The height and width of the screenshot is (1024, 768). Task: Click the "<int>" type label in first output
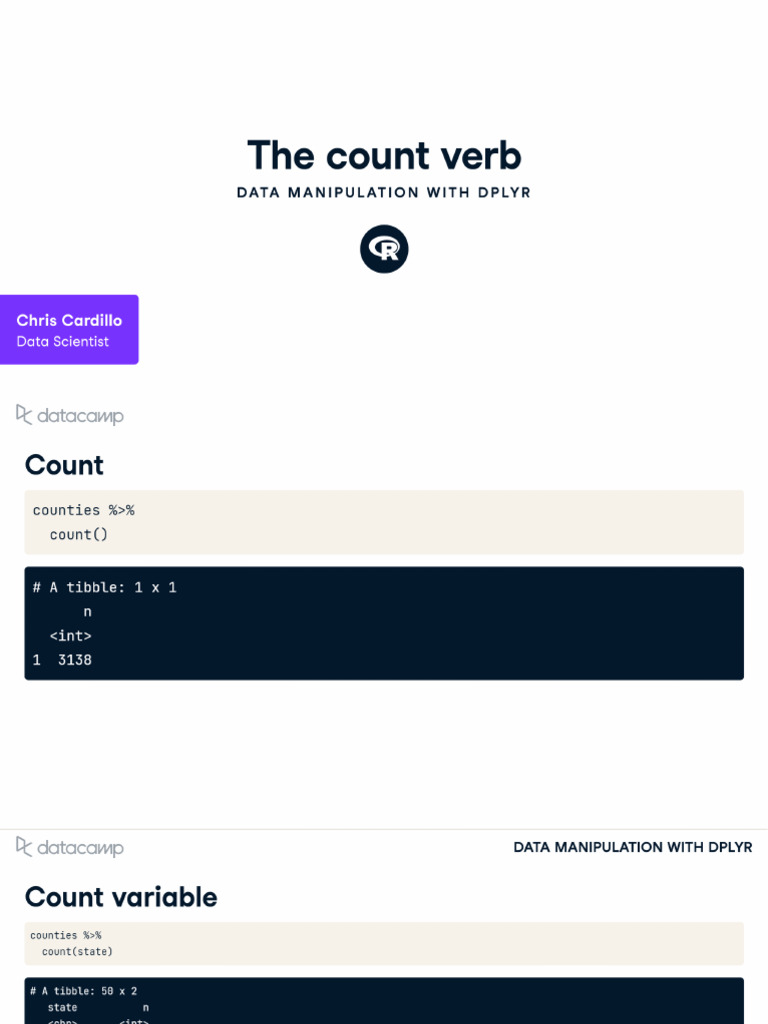[70, 635]
